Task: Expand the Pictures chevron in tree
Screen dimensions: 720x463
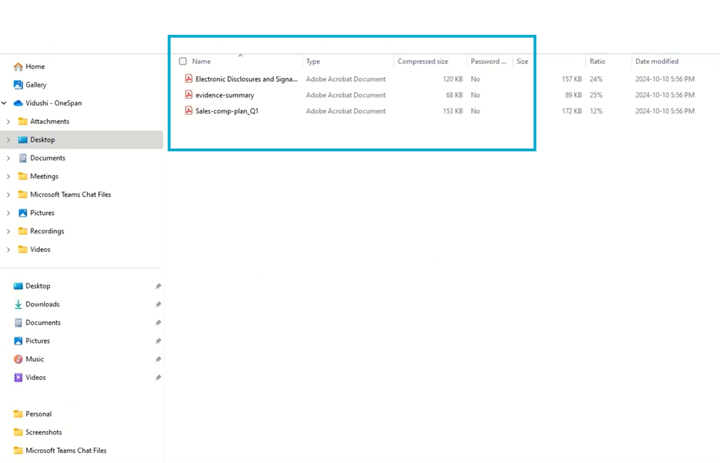Action: pyautogui.click(x=8, y=213)
